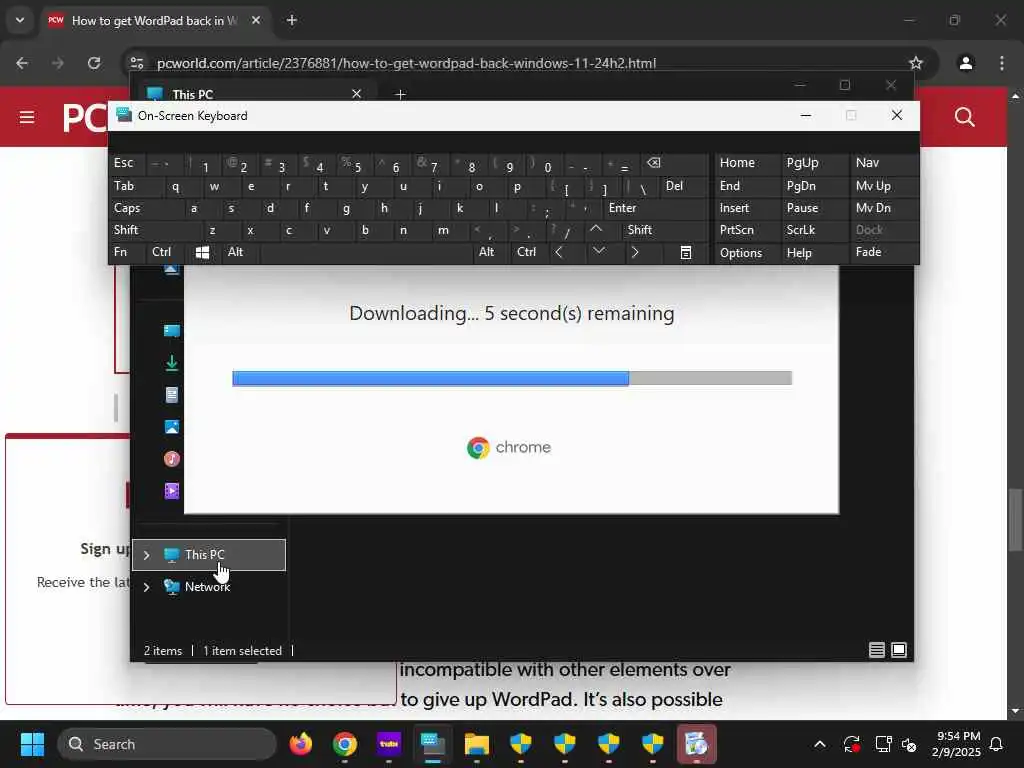Click the Desktop icon in the Explorer sidebar
The image size is (1024, 768).
tap(172, 330)
